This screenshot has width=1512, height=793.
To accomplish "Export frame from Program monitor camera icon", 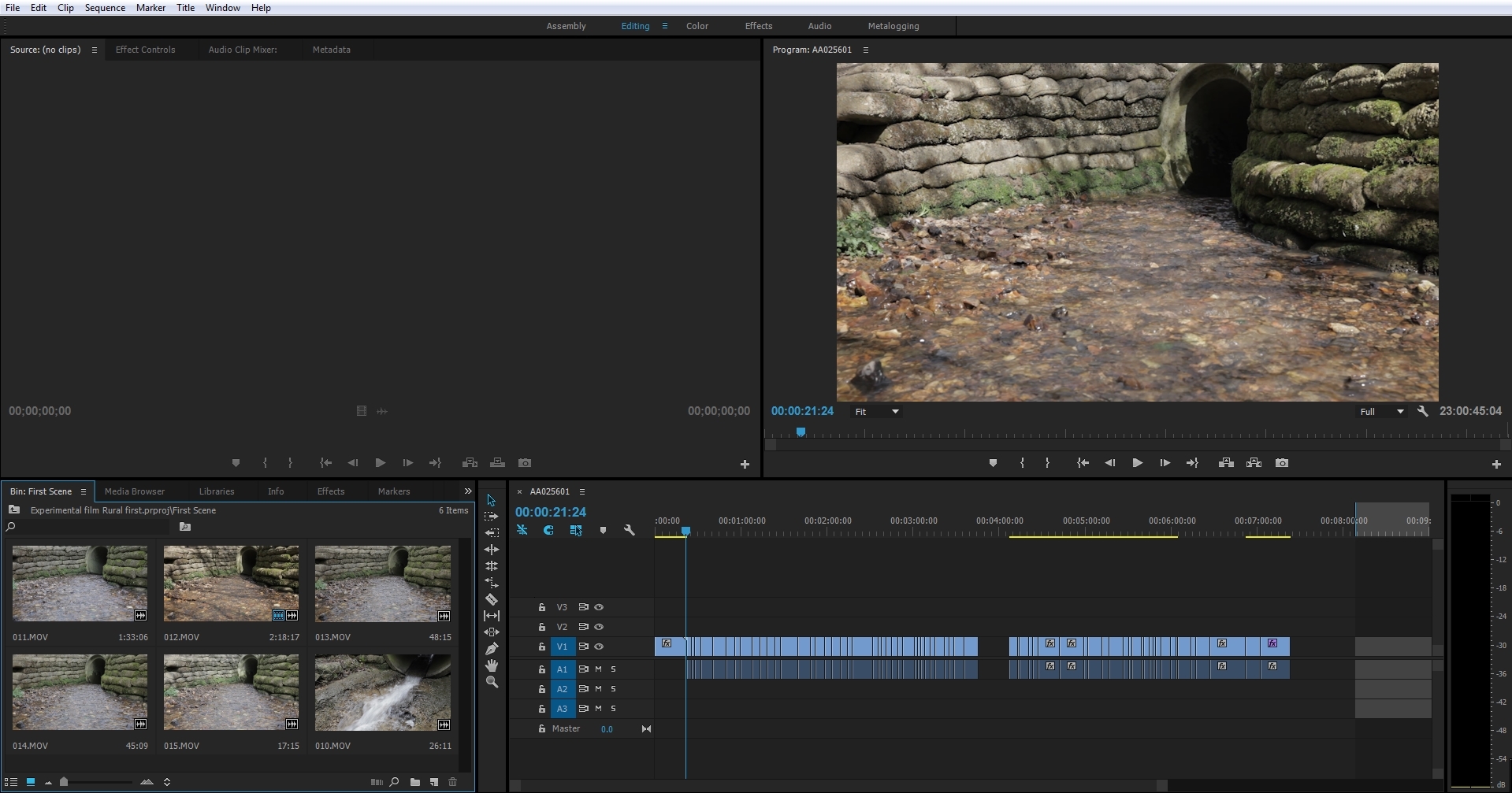I will click(1282, 463).
